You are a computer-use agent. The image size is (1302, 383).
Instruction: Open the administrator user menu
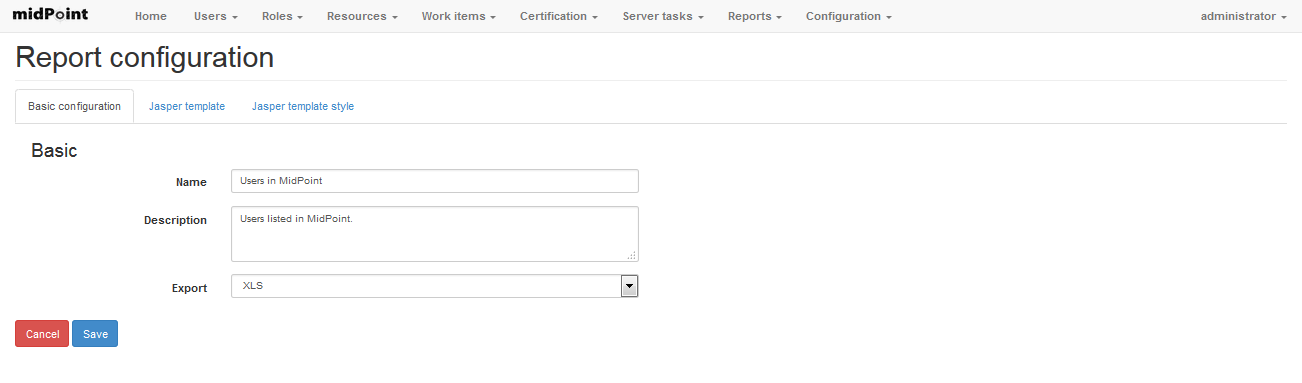1244,16
